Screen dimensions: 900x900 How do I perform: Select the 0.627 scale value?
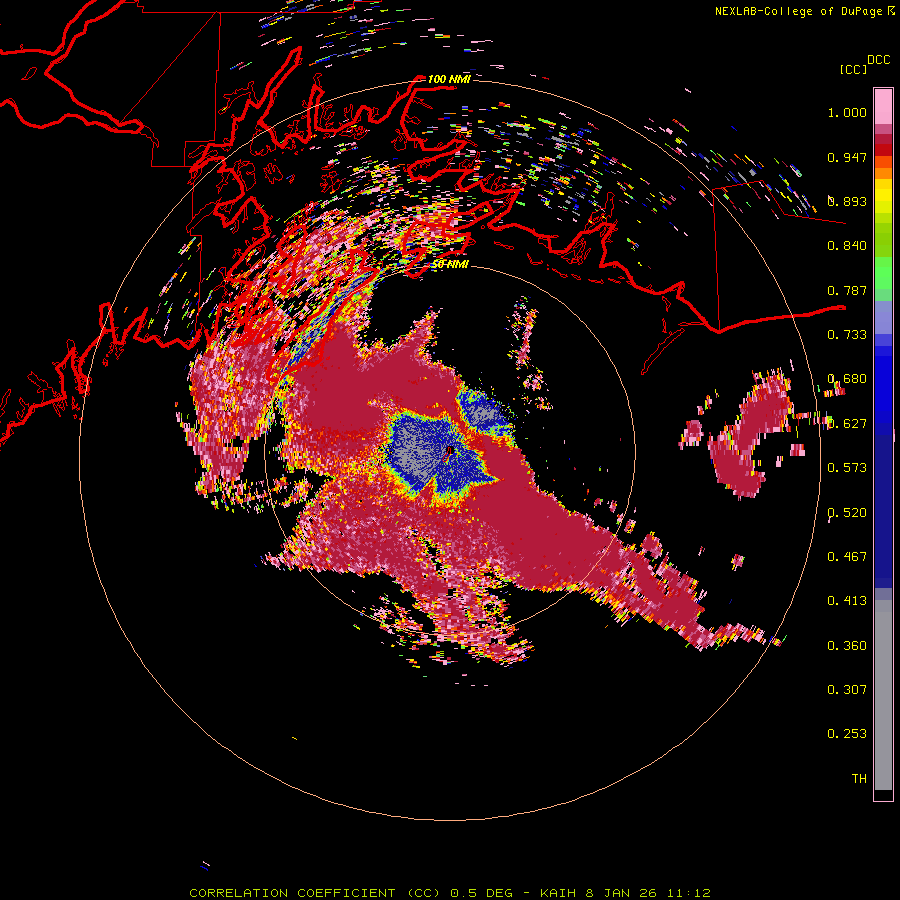point(847,424)
